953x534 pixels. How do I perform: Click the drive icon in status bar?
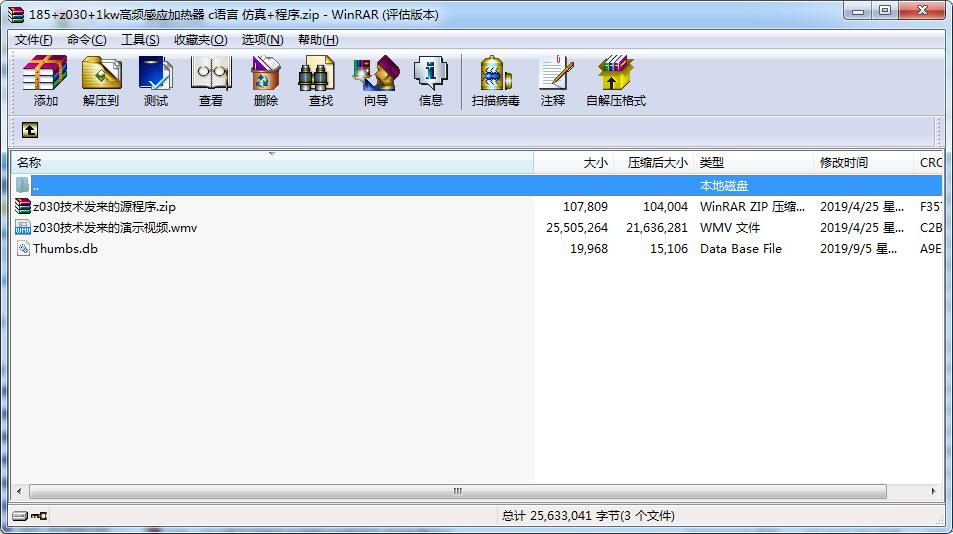[x=20, y=516]
